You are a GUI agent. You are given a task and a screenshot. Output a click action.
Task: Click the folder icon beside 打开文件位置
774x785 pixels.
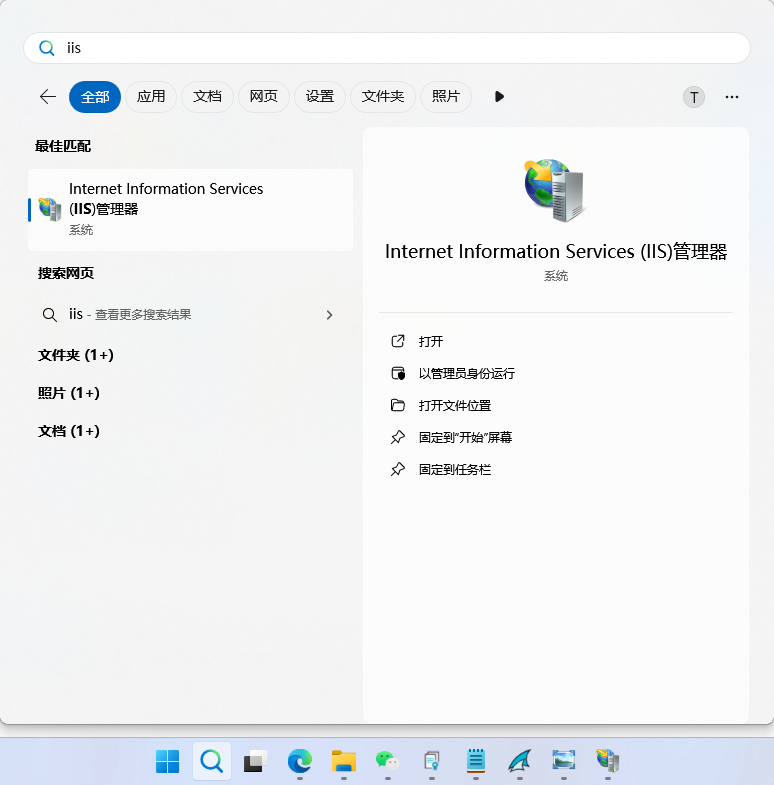[x=398, y=406]
